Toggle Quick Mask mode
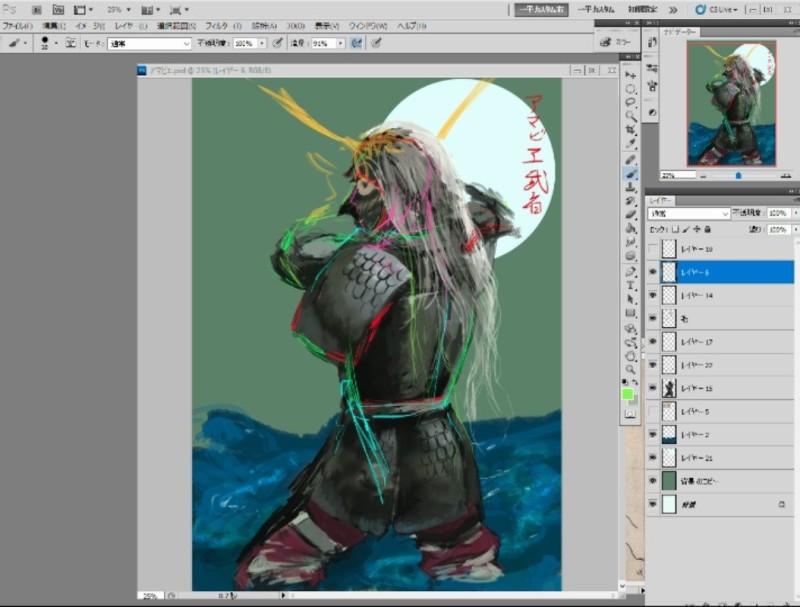This screenshot has height=607, width=800. pyautogui.click(x=631, y=414)
